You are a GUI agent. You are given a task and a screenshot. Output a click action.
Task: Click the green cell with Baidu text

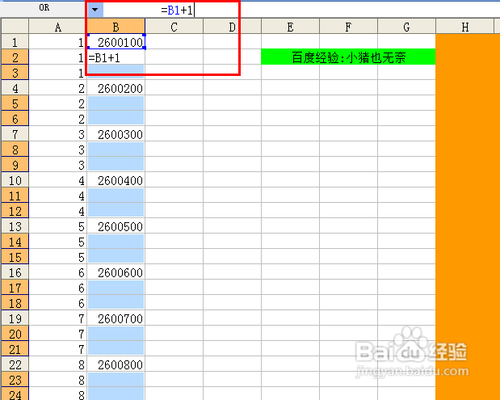(x=348, y=57)
